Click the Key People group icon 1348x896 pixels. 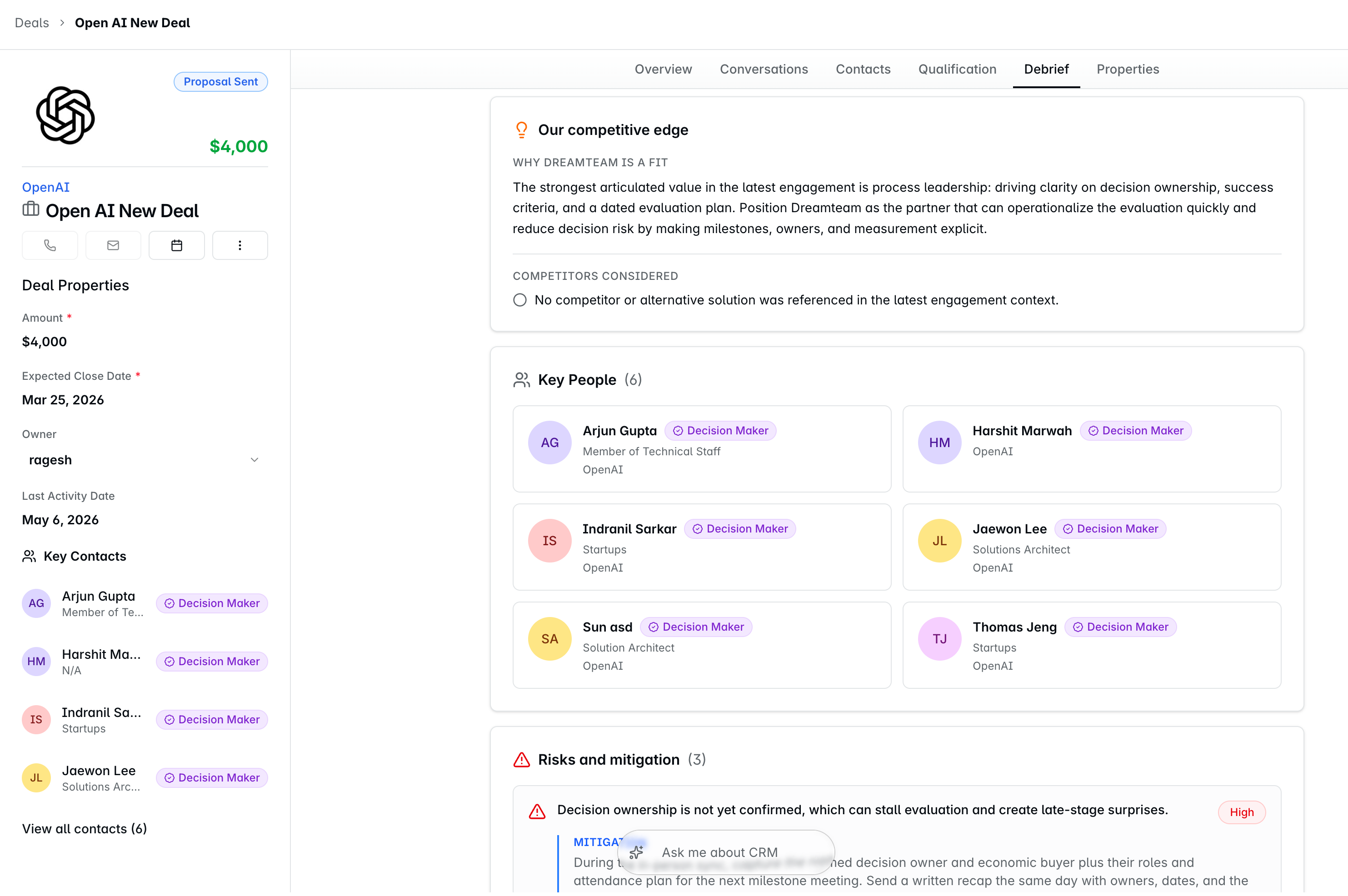tap(521, 380)
